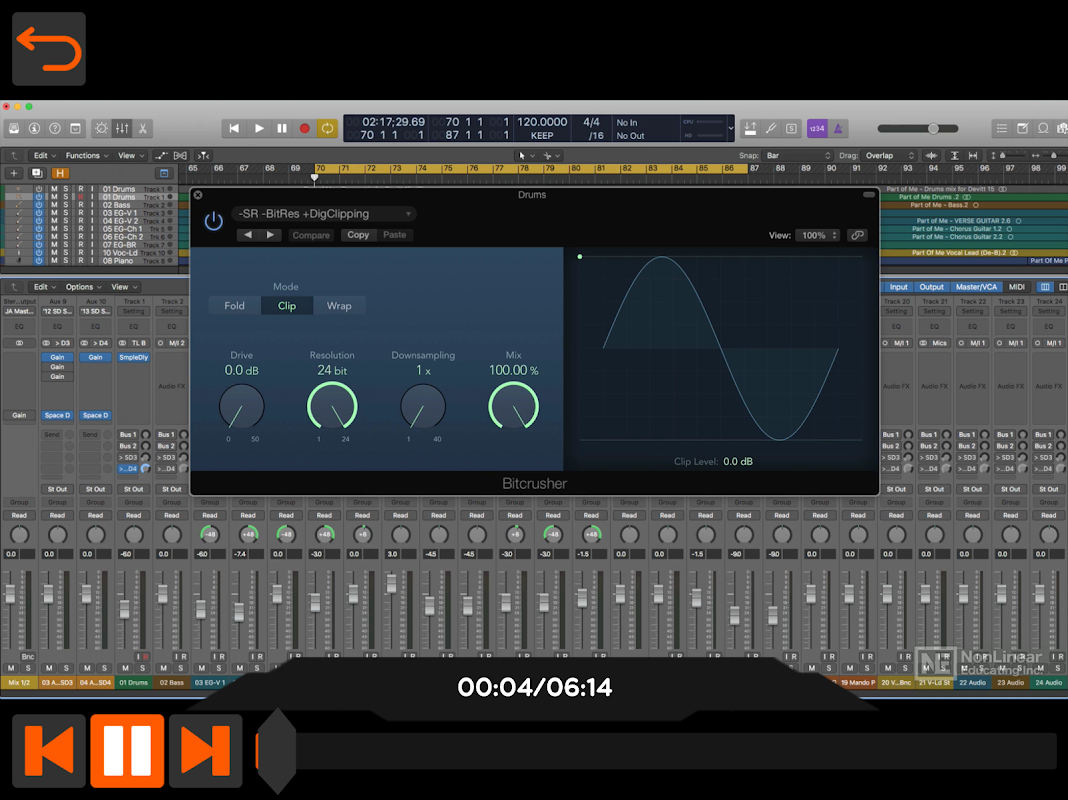Click the Tuner icon
Viewport: 1068px width, 800px height.
[770, 128]
